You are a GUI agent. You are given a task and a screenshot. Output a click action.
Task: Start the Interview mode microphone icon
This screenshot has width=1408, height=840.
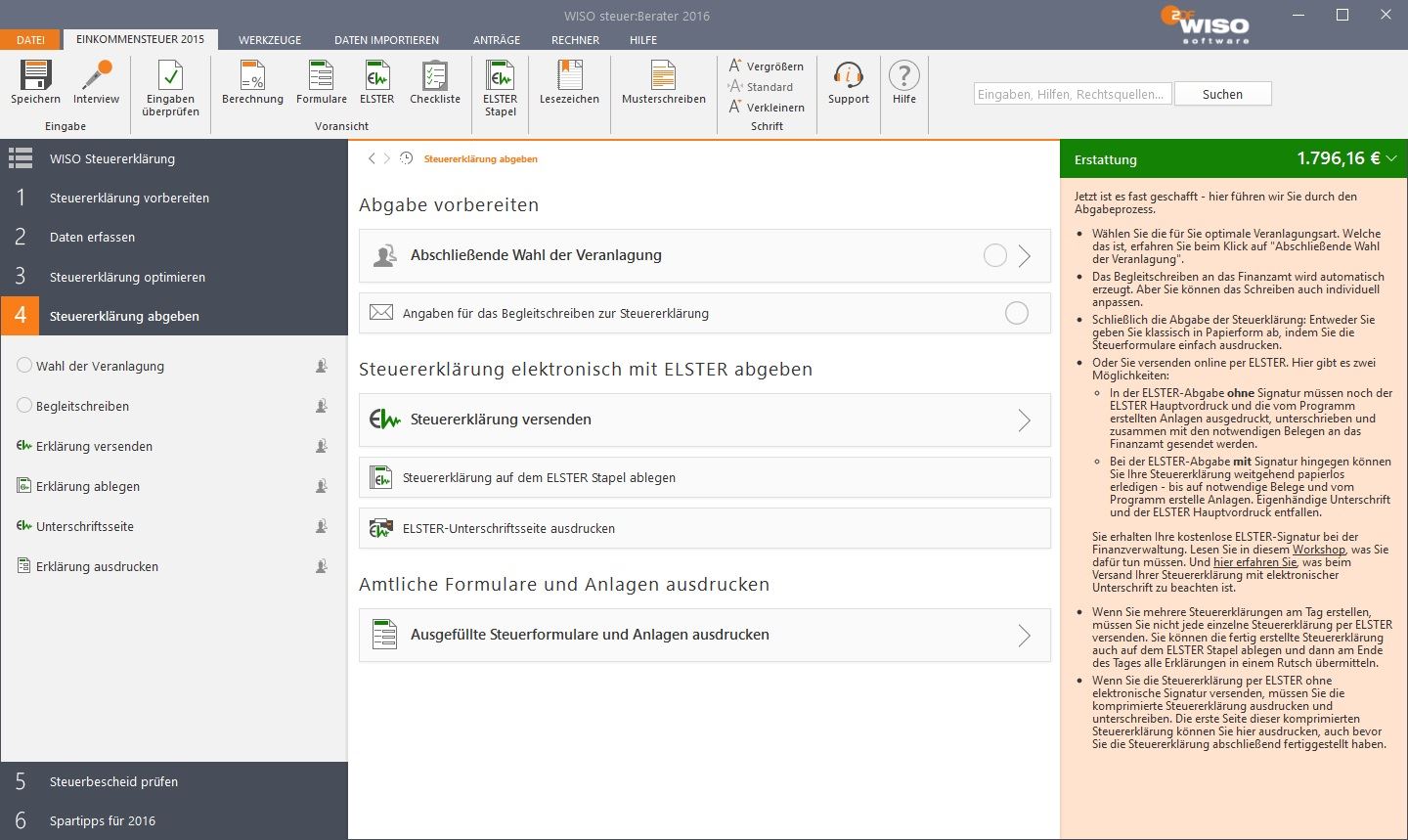pyautogui.click(x=96, y=75)
